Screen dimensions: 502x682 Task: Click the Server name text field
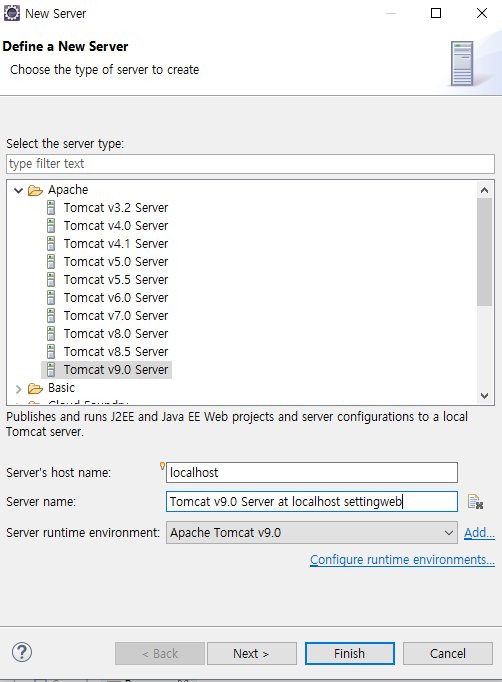tap(311, 501)
